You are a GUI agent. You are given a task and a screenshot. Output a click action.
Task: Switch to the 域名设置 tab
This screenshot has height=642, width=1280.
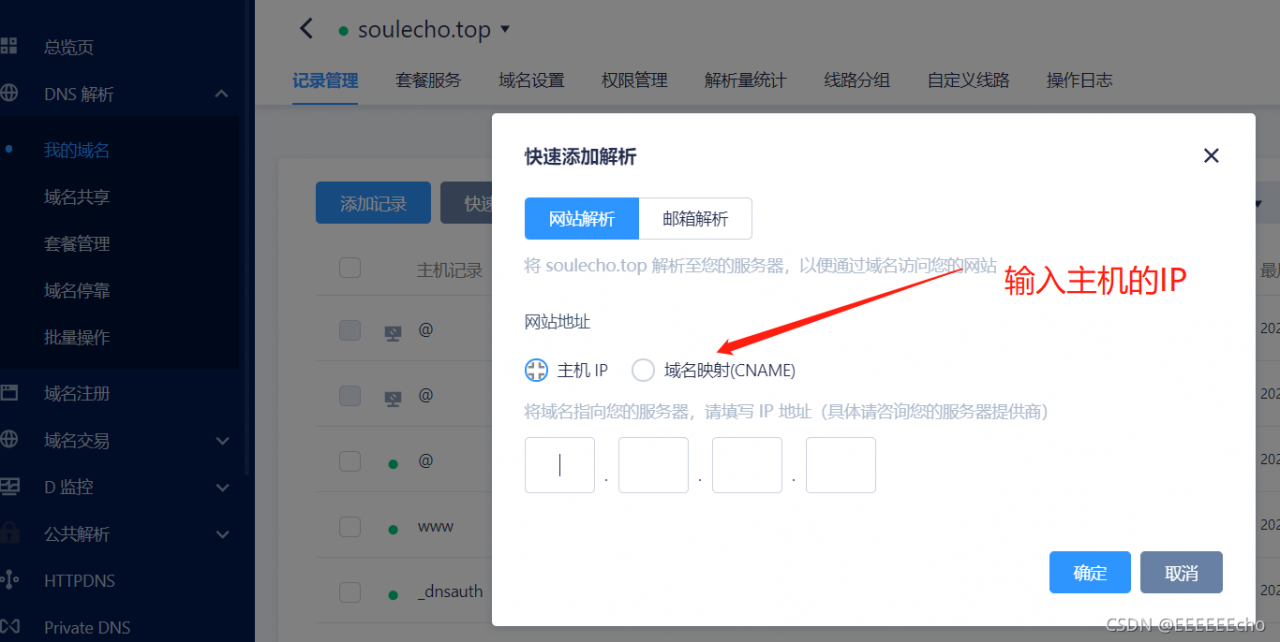point(531,80)
